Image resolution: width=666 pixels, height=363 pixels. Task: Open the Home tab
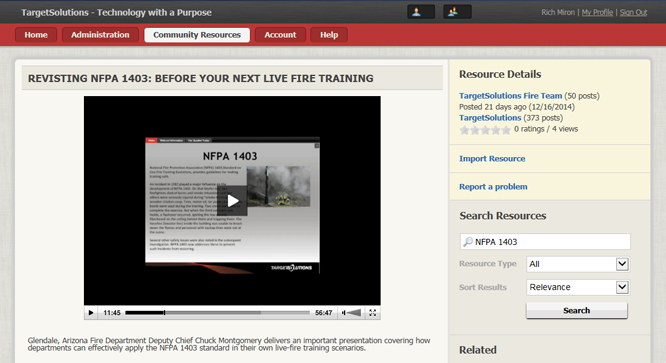coord(36,35)
